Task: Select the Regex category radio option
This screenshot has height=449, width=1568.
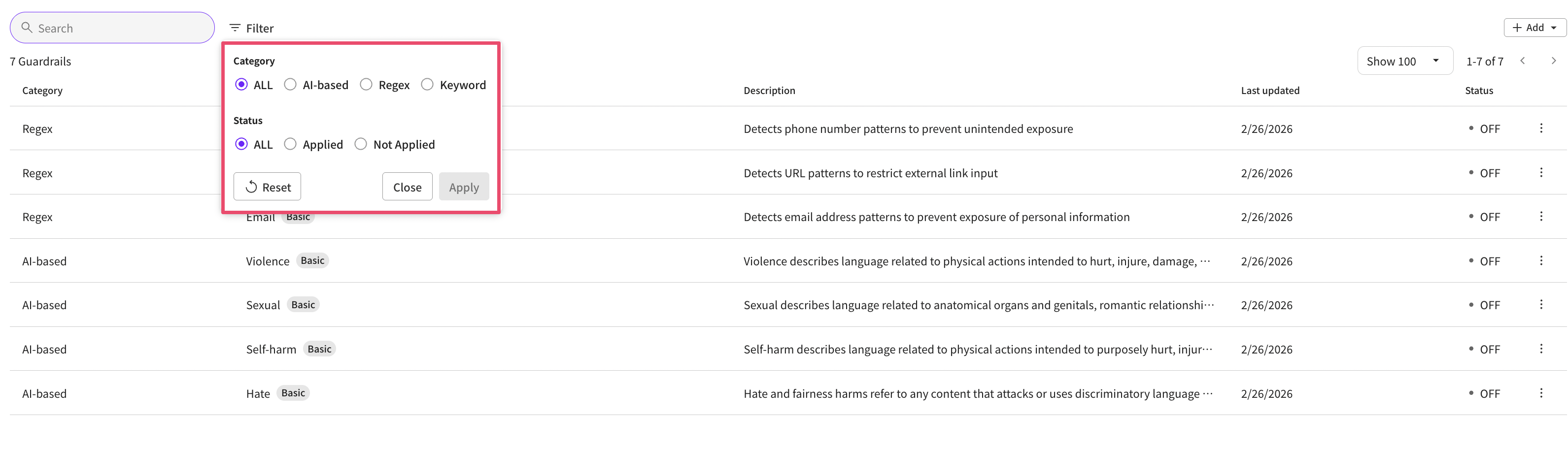Action: click(x=366, y=85)
